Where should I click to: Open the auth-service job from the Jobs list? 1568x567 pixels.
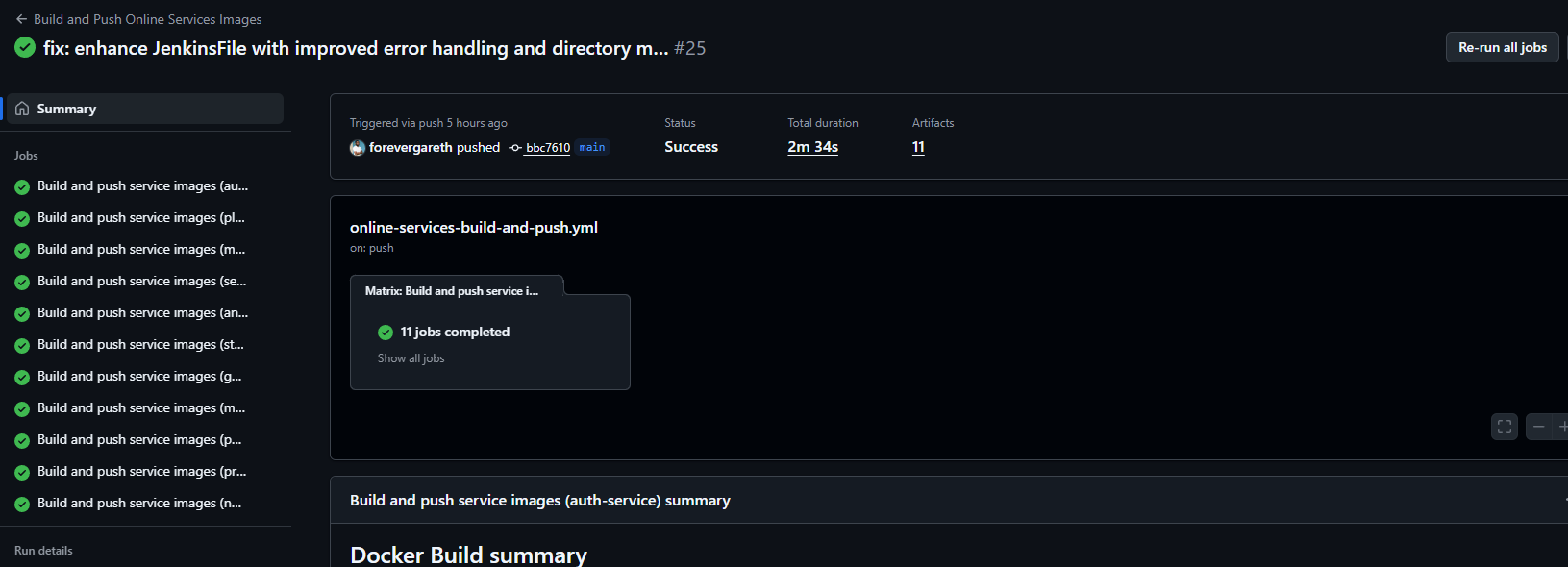(142, 185)
